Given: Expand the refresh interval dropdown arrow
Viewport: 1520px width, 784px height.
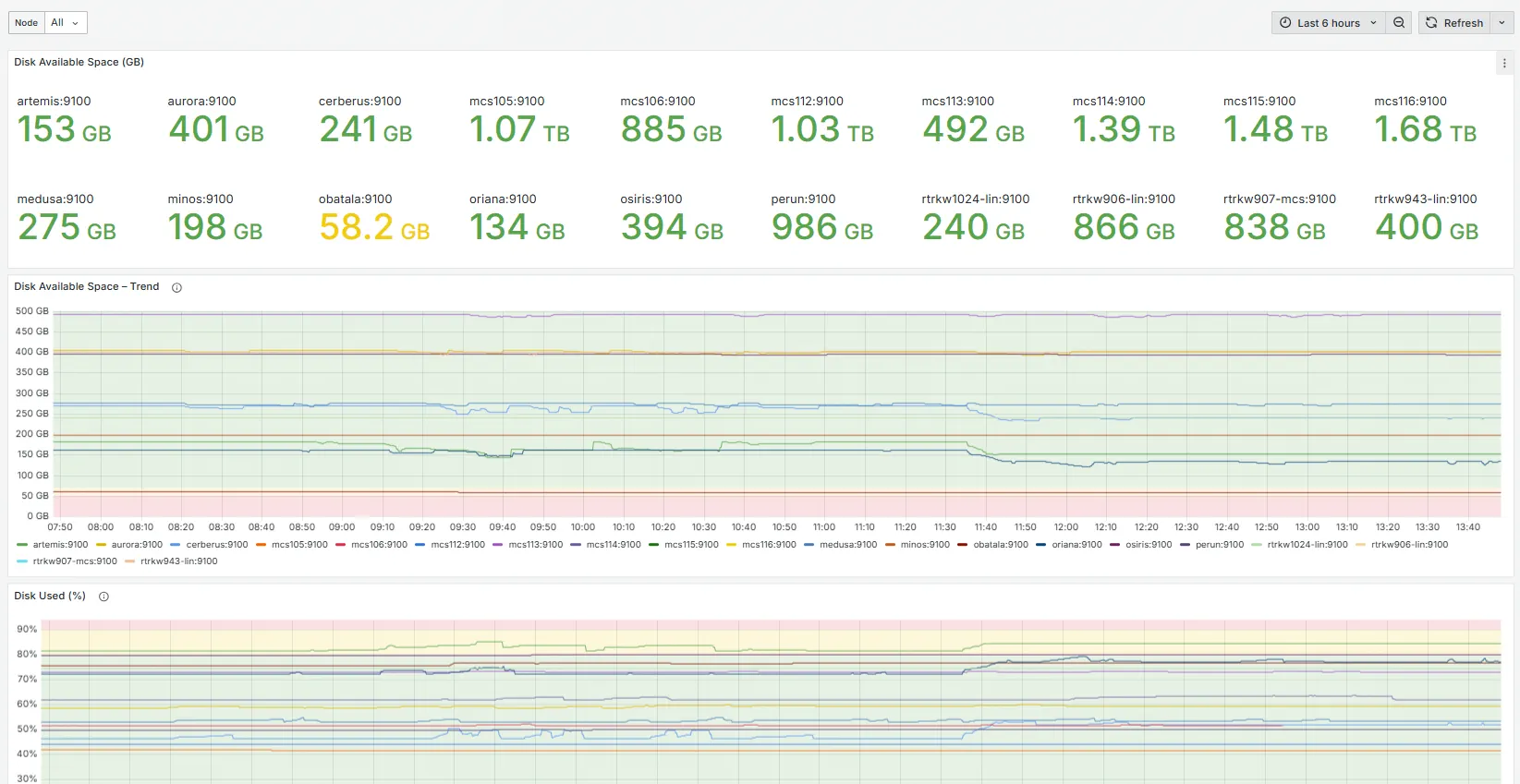Looking at the screenshot, I should pos(1502,23).
